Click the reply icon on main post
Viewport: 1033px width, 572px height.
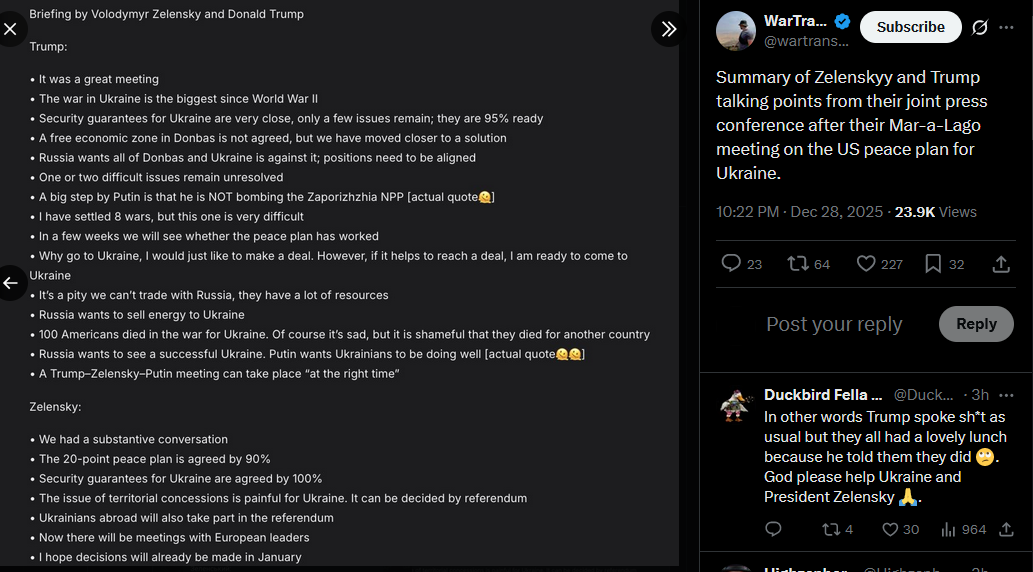[x=731, y=263]
